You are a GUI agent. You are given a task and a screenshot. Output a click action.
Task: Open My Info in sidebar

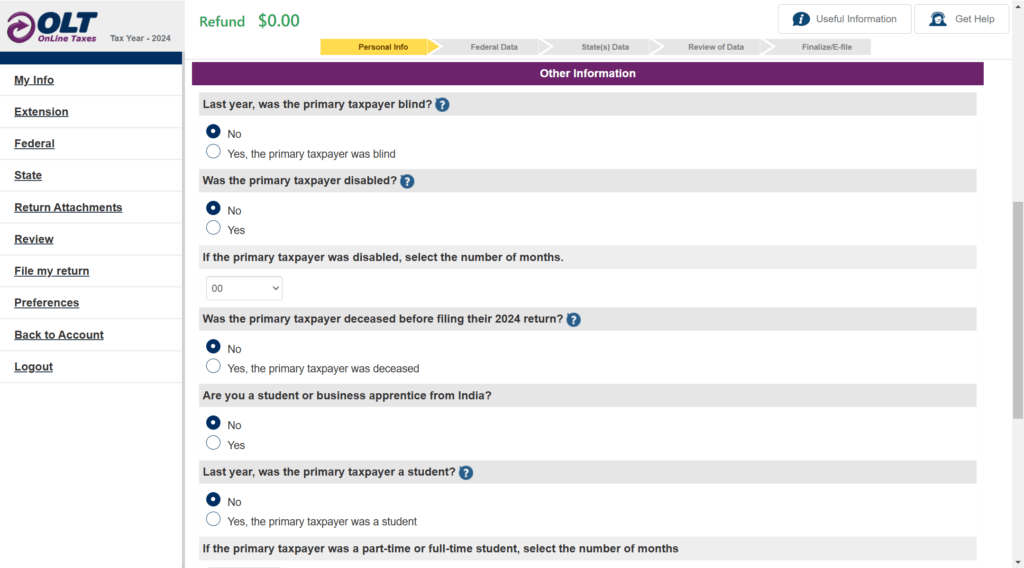click(34, 80)
